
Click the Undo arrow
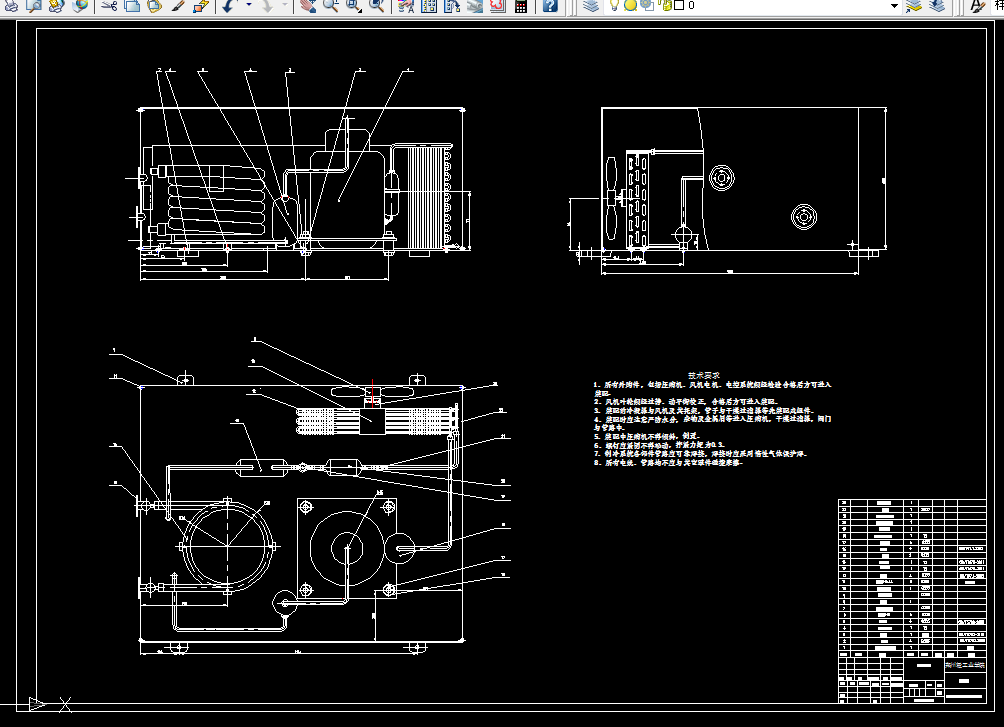229,5
